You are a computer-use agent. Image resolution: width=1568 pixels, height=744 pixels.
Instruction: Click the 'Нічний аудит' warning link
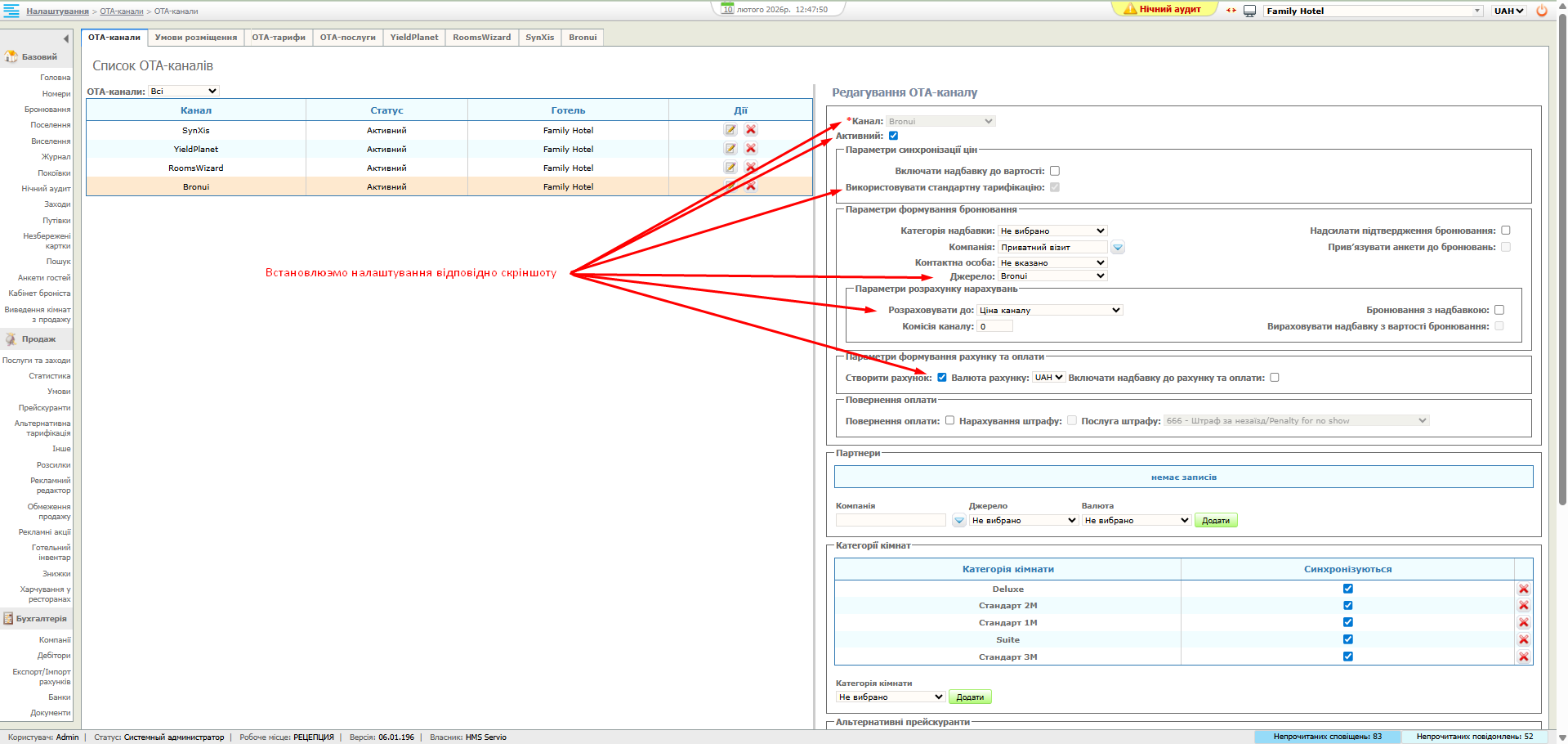click(x=1164, y=10)
